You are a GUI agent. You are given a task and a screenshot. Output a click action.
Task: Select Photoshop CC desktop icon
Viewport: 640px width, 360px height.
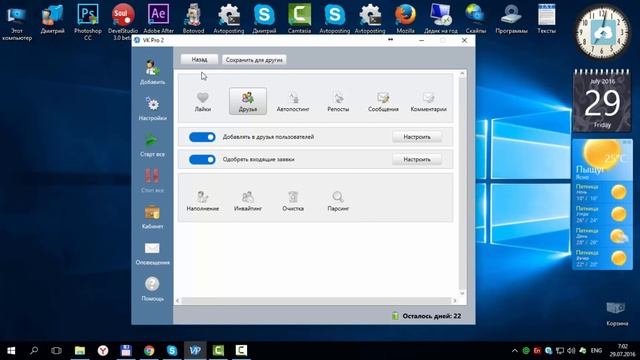[x=88, y=22]
